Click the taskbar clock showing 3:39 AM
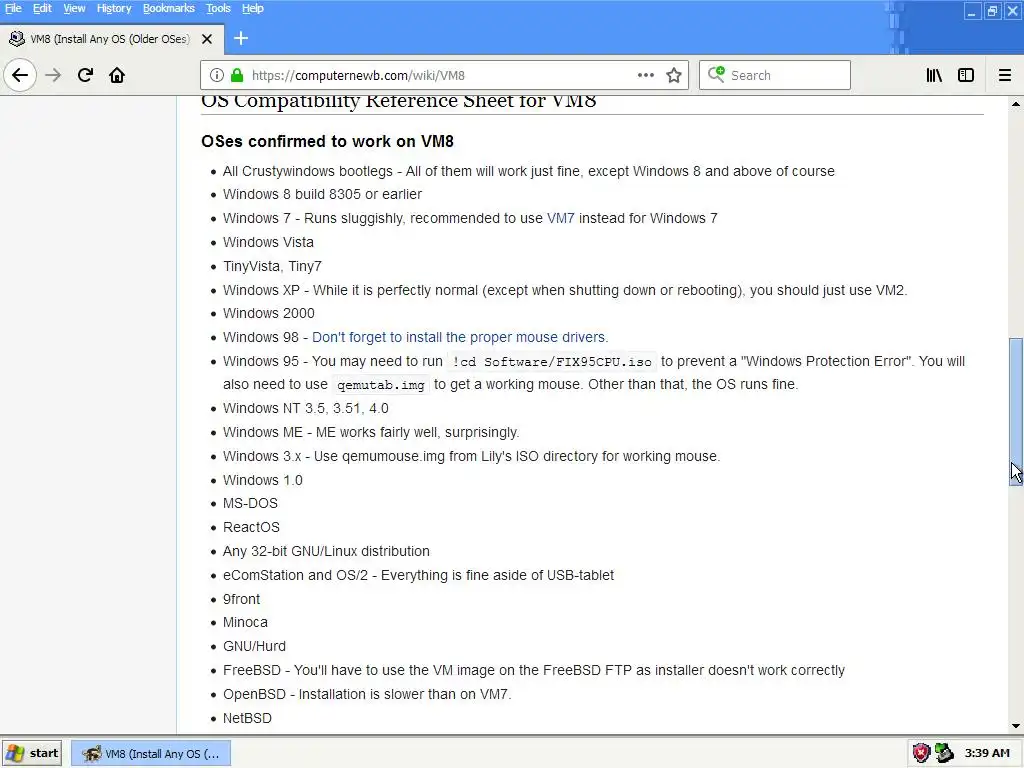The height and width of the screenshot is (768, 1024). pos(987,753)
